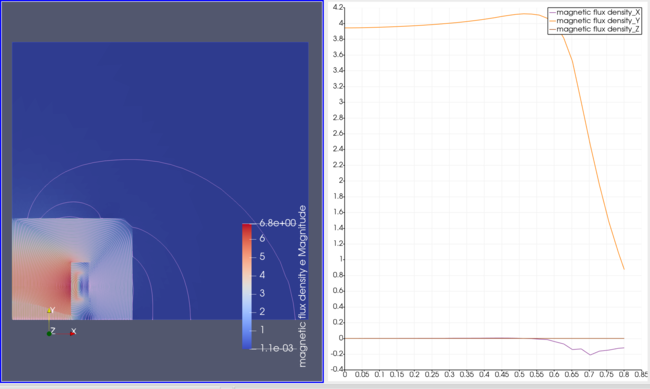Select the magnetic flux density_Z legend entry

click(594, 29)
